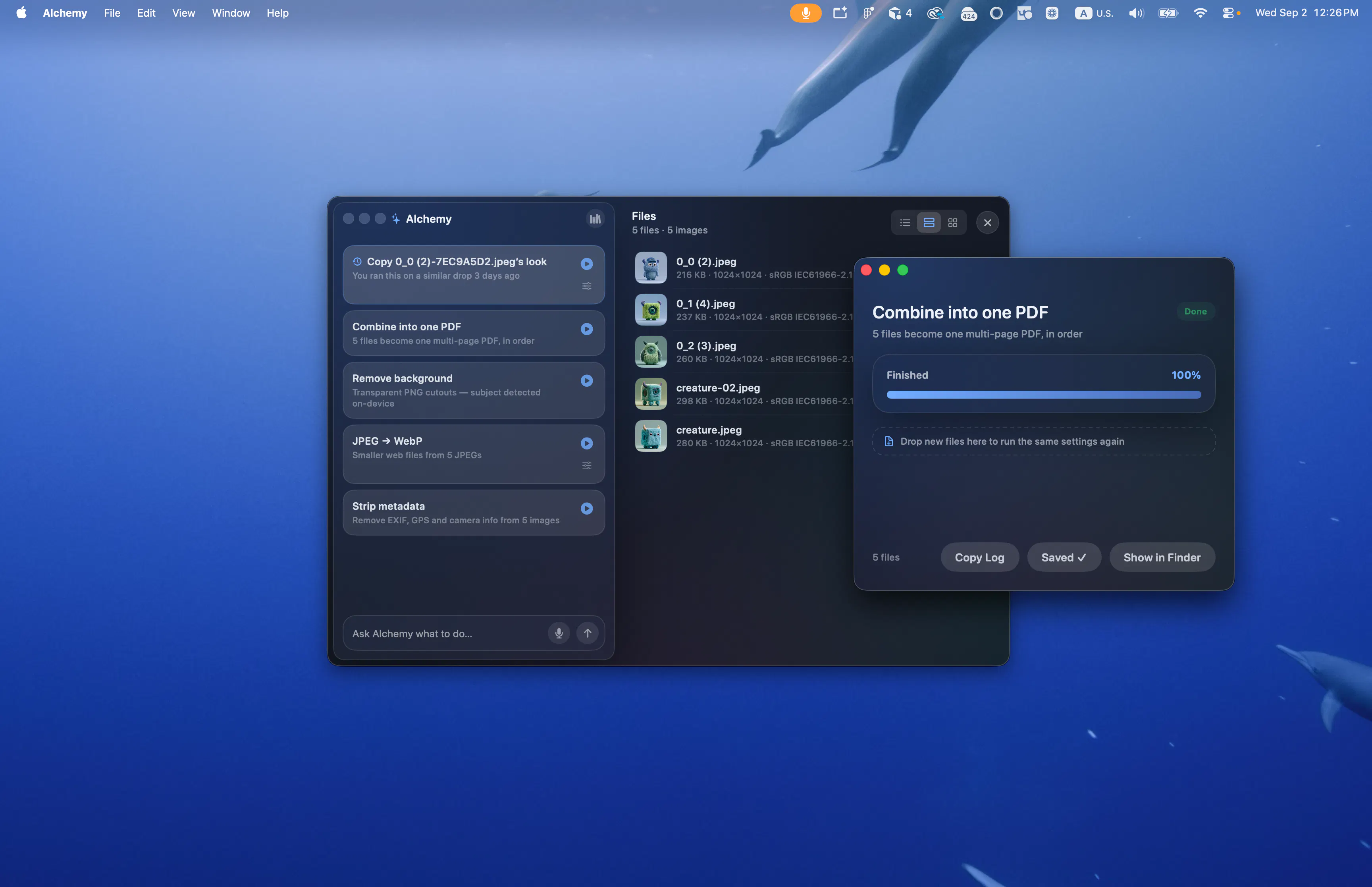1372x887 pixels.
Task: Open the Edit menu
Action: (x=146, y=13)
